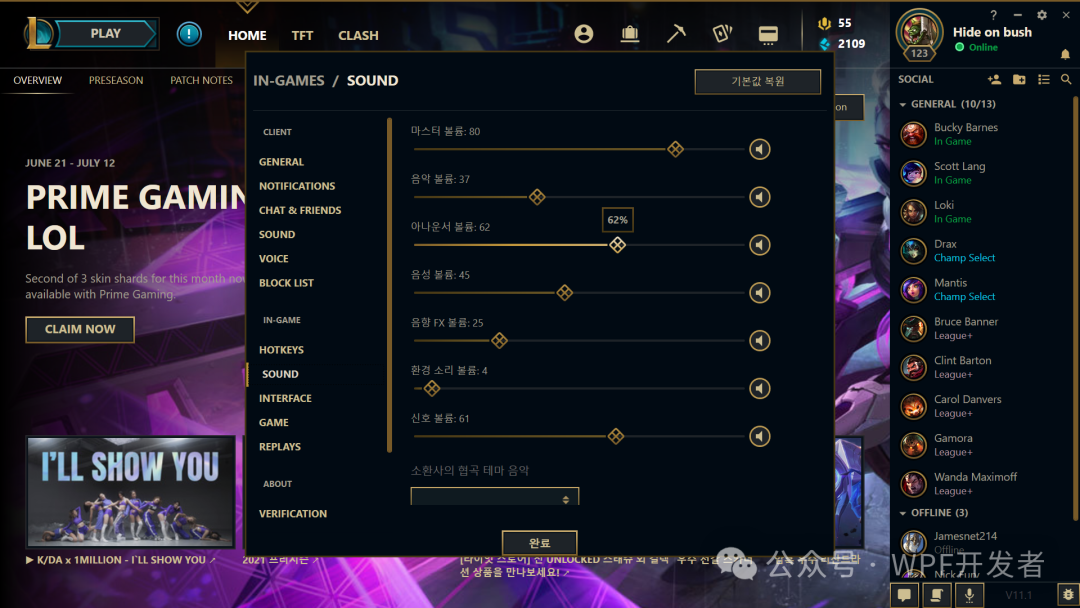
Task: Mute the 음악 볼륨 speaker toggle
Action: point(760,197)
